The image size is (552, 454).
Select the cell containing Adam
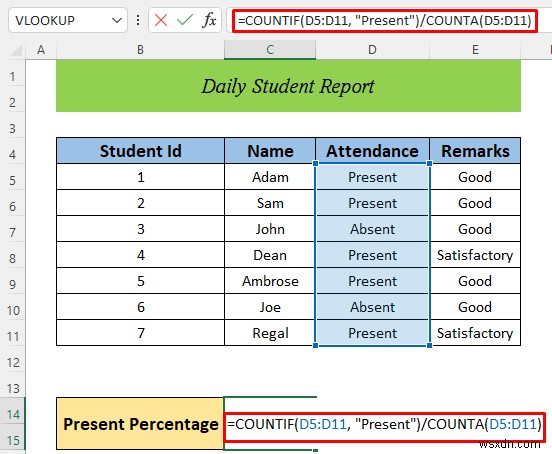pyautogui.click(x=270, y=177)
